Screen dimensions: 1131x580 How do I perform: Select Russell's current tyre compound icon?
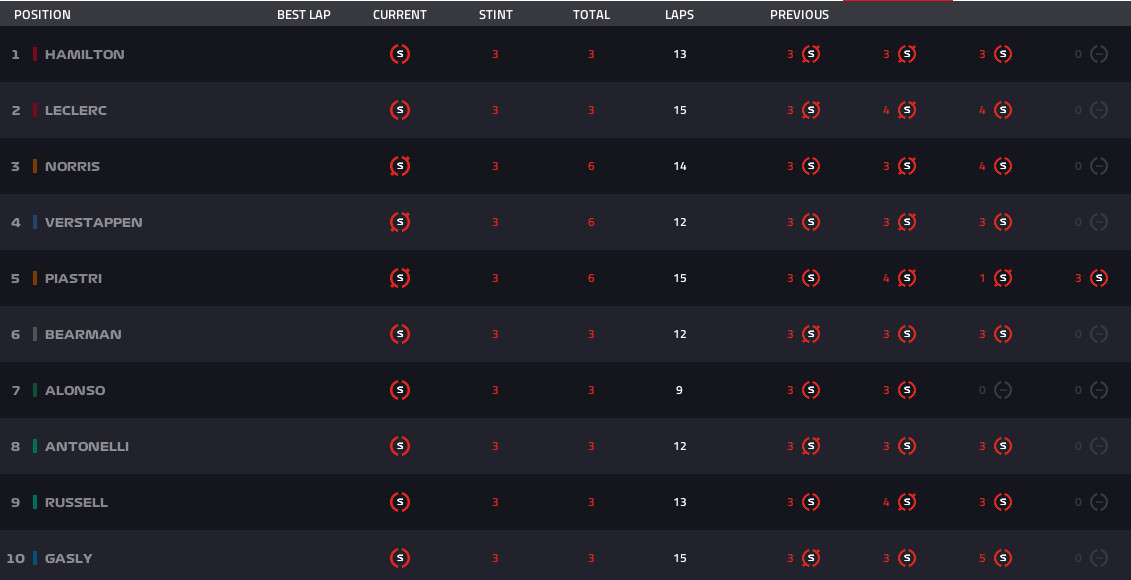tap(400, 502)
